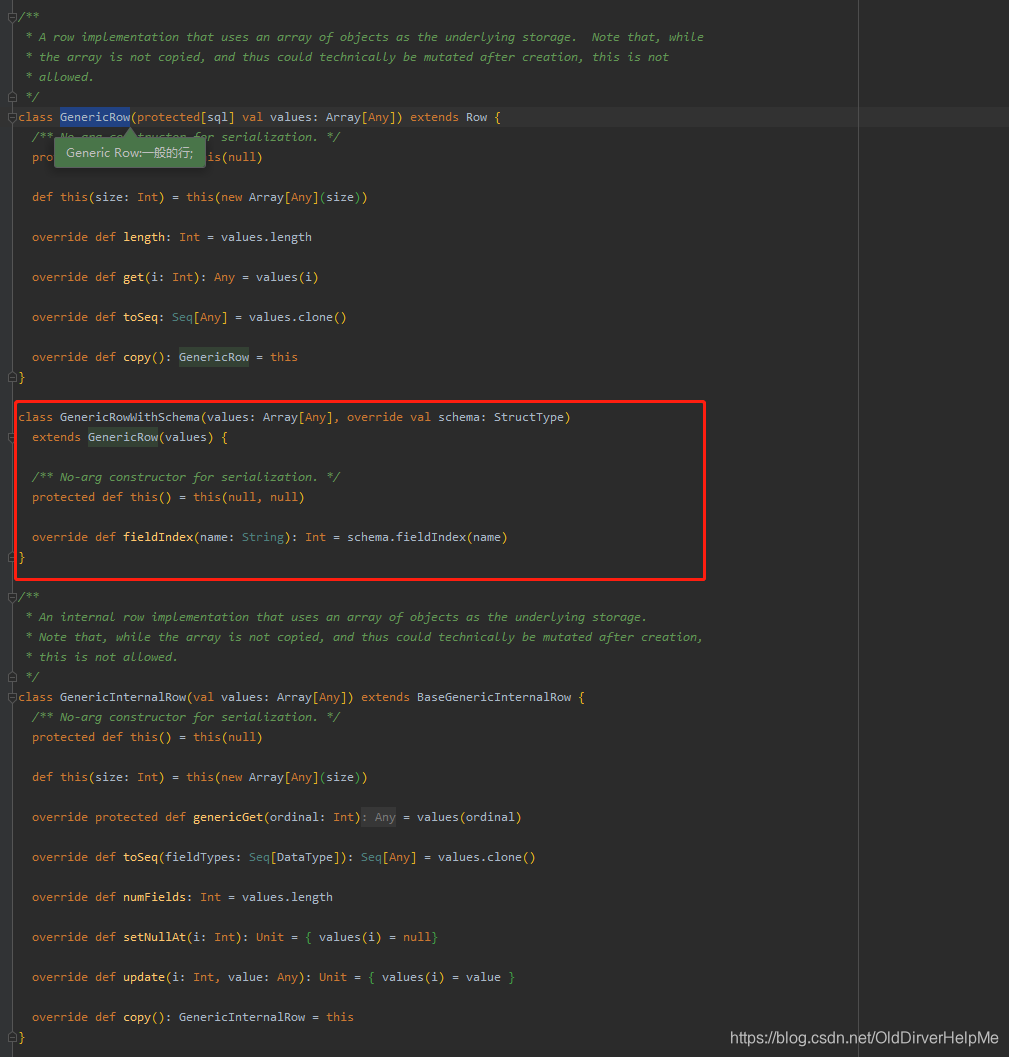Click the "get" method name in "get(i: Int)"
Image resolution: width=1009 pixels, height=1057 pixels.
coord(133,277)
